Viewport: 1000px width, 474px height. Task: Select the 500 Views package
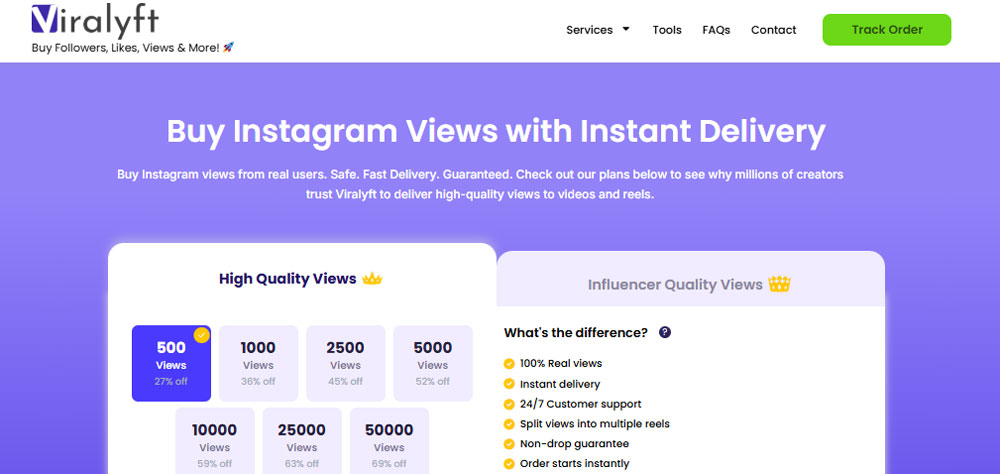pyautogui.click(x=171, y=363)
